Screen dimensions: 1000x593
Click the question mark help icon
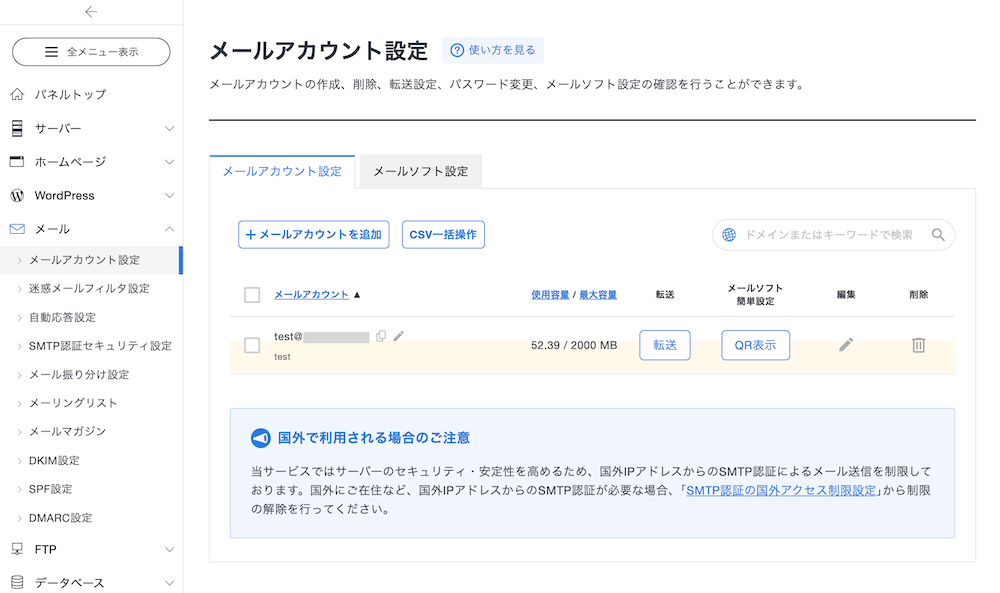click(x=457, y=50)
